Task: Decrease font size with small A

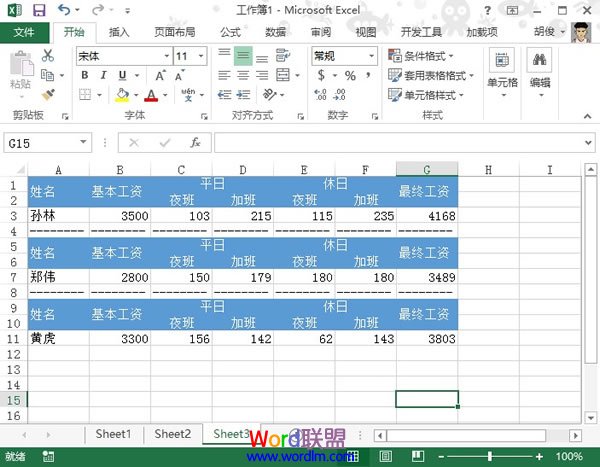Action: [x=179, y=75]
